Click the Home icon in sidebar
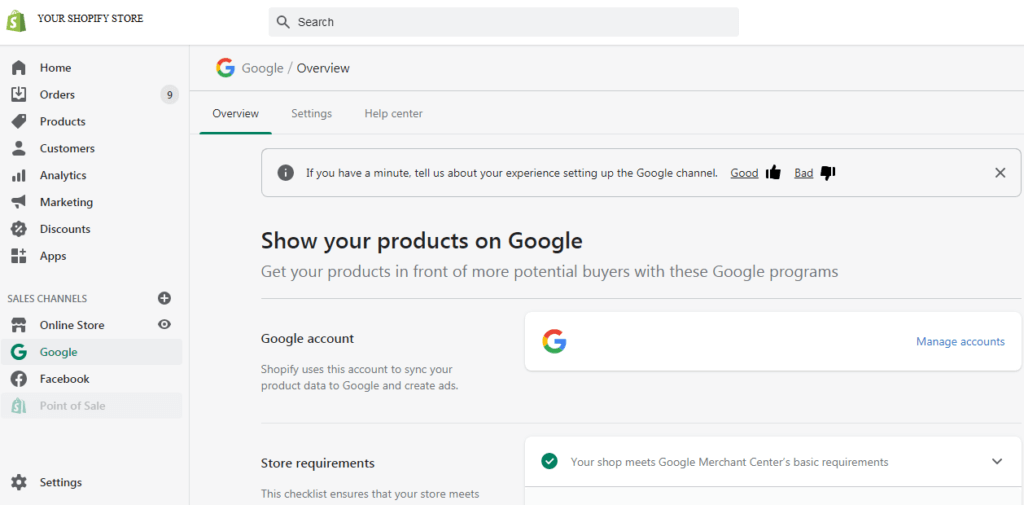Screen dimensions: 1024x505 pos(19,68)
